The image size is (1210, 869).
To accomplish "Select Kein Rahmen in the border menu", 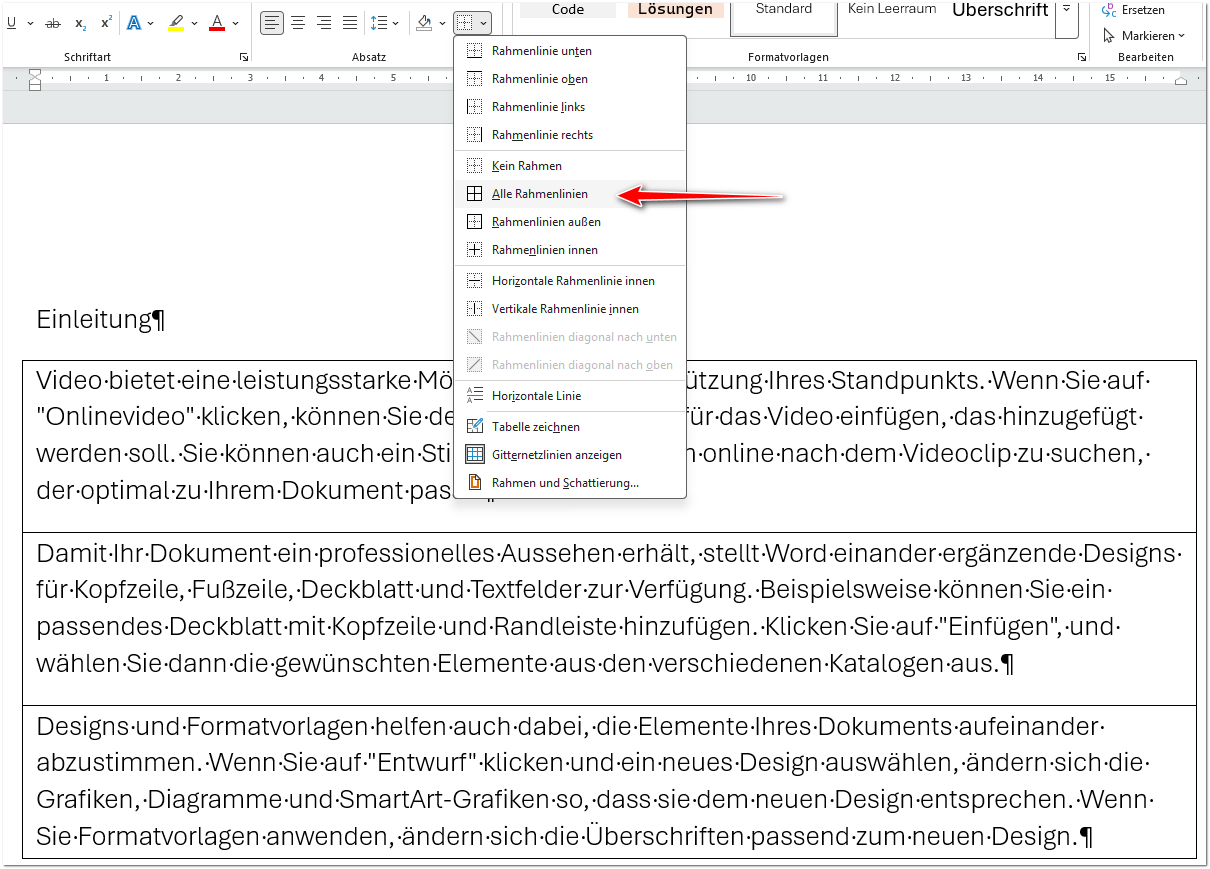I will tap(526, 166).
